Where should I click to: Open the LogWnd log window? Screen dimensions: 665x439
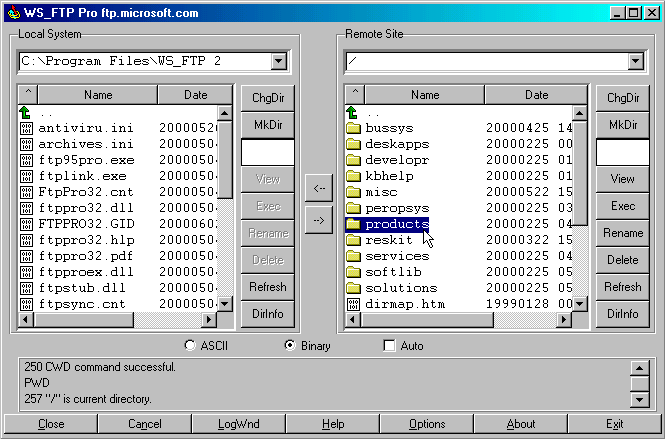(238, 424)
